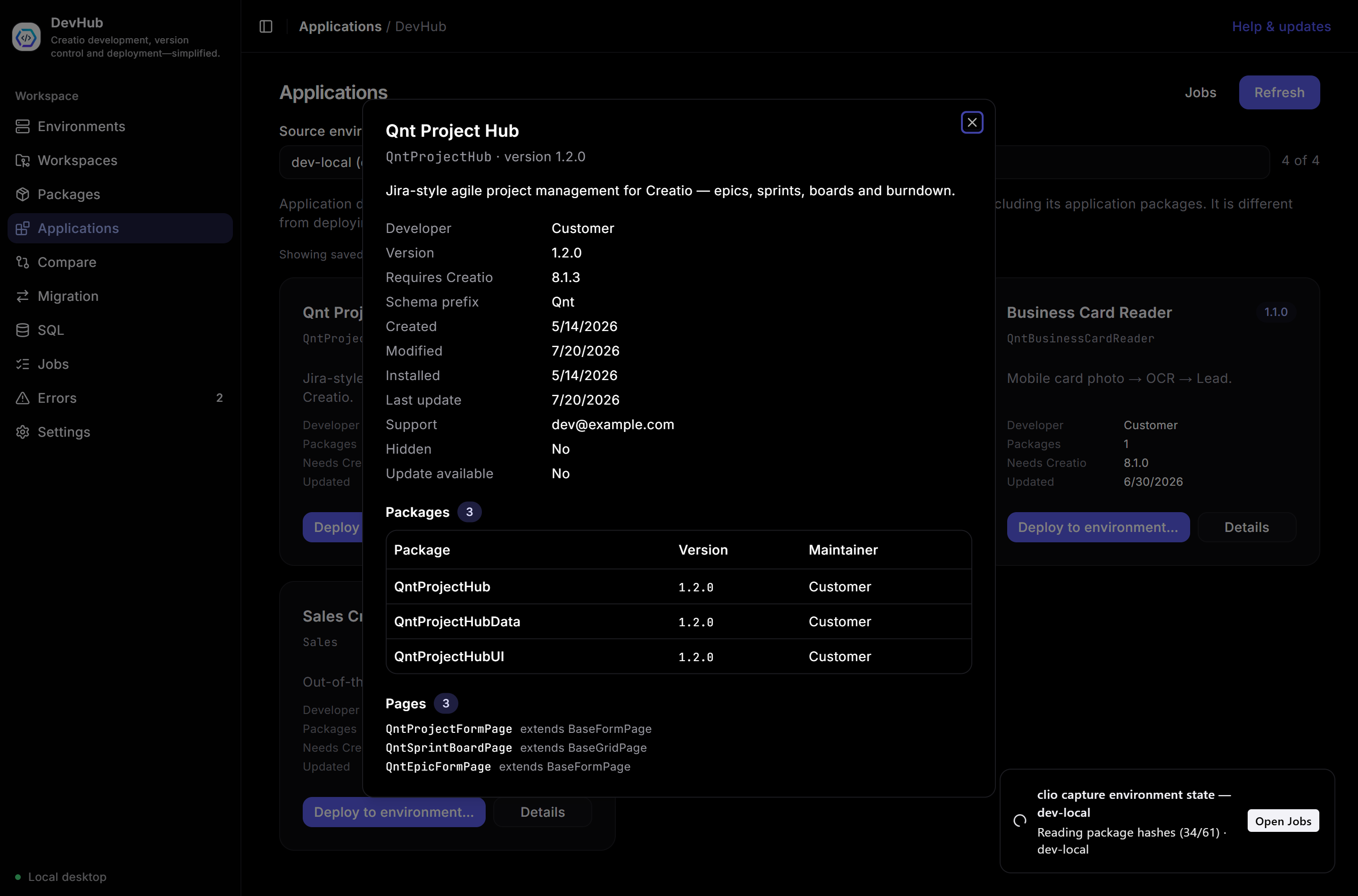Select the QntProjectHubUI package row
The height and width of the screenshot is (896, 1358).
(679, 656)
